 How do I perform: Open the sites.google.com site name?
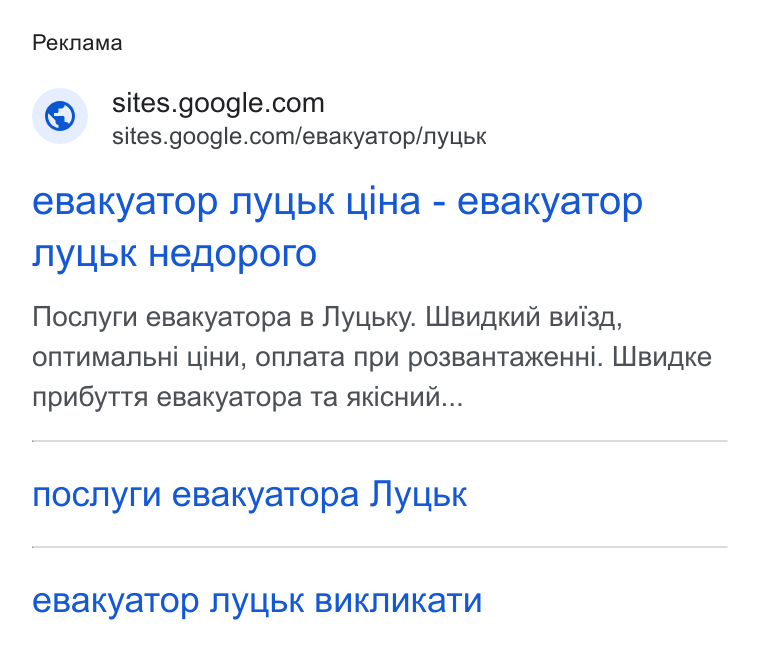click(x=218, y=103)
